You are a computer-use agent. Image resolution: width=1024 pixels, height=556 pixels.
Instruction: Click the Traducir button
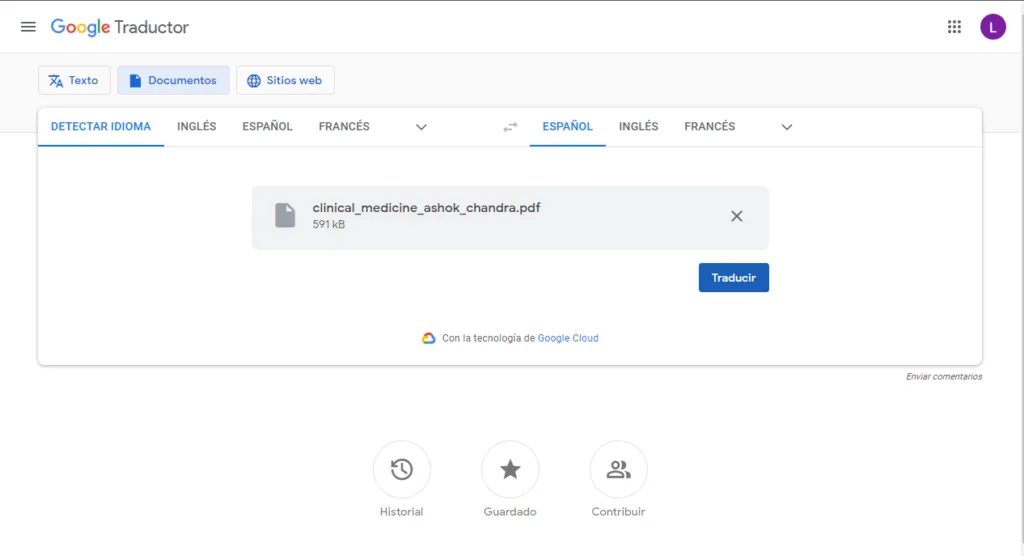coord(733,278)
